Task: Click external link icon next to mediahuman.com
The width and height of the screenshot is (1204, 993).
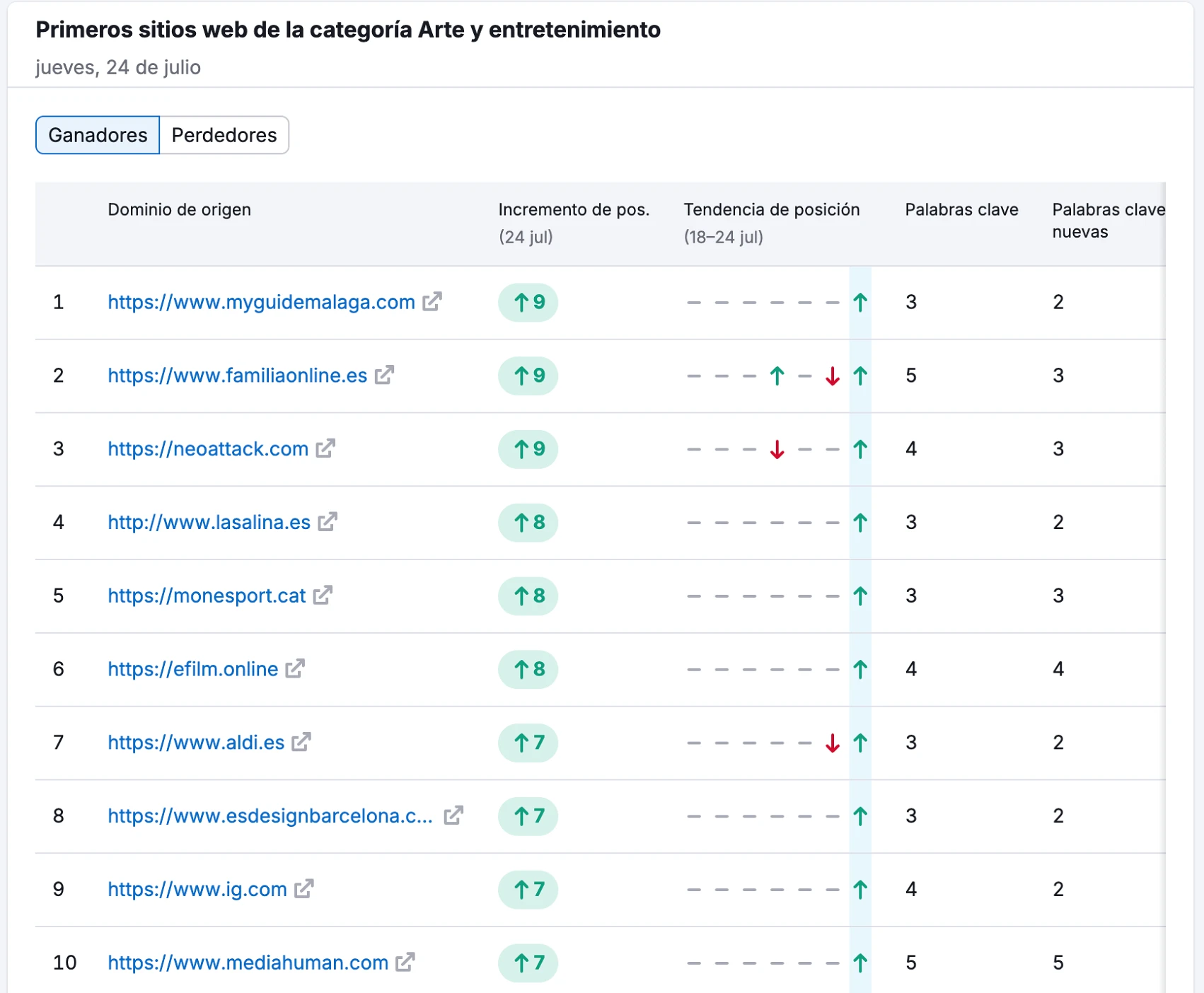Action: pyautogui.click(x=405, y=963)
